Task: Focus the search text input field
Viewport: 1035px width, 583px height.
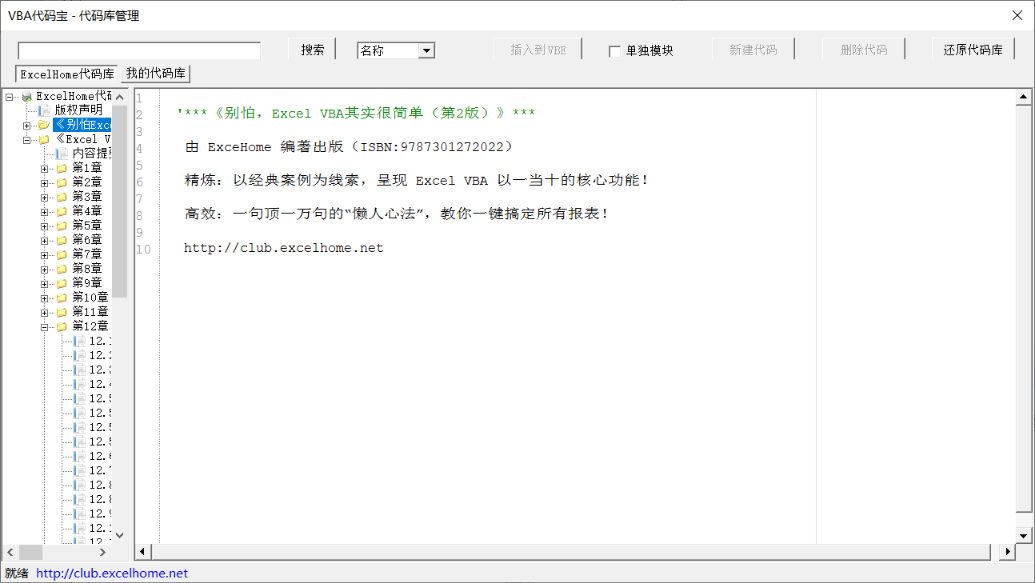Action: [x=139, y=51]
